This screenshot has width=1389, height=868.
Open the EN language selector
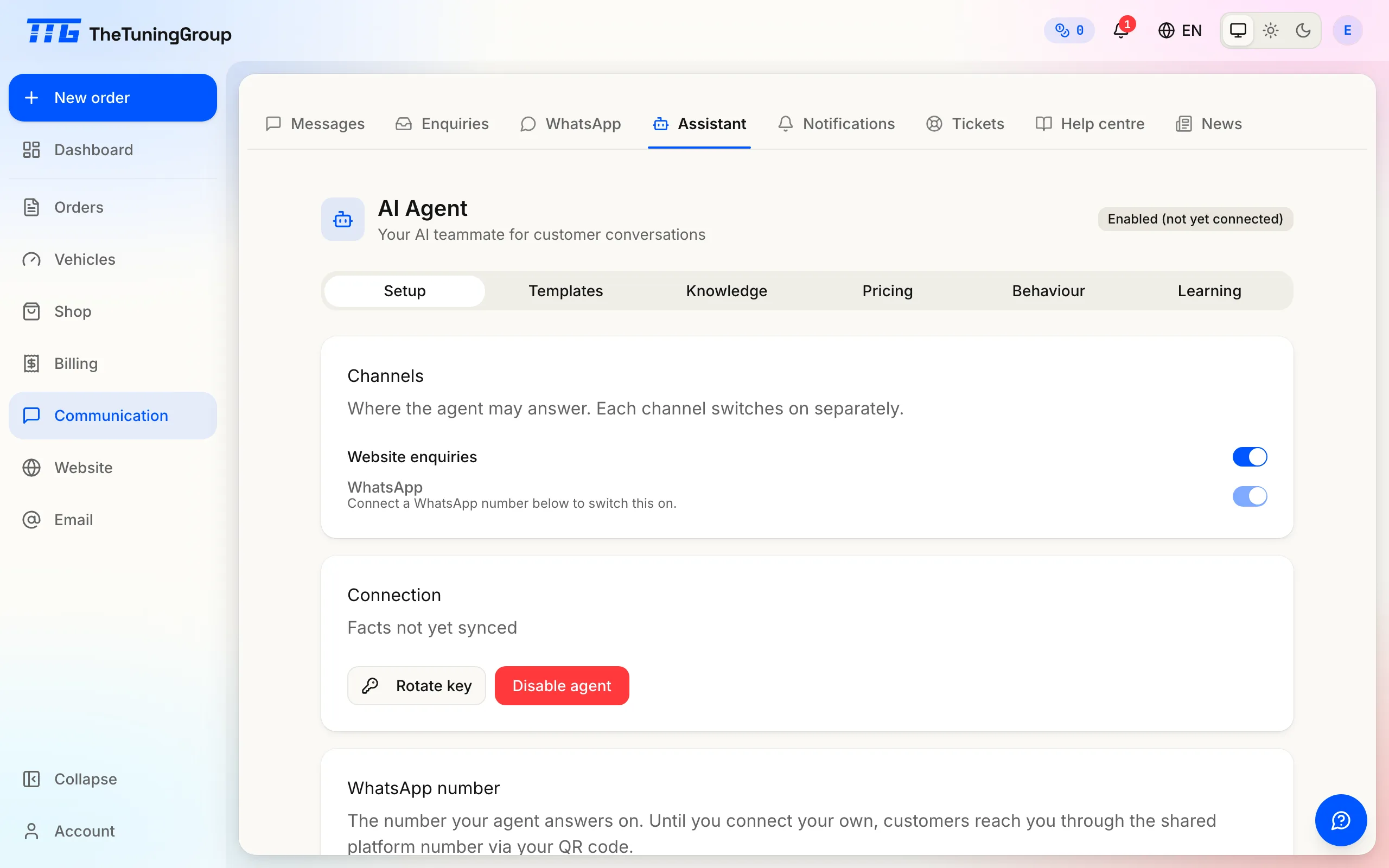tap(1180, 30)
